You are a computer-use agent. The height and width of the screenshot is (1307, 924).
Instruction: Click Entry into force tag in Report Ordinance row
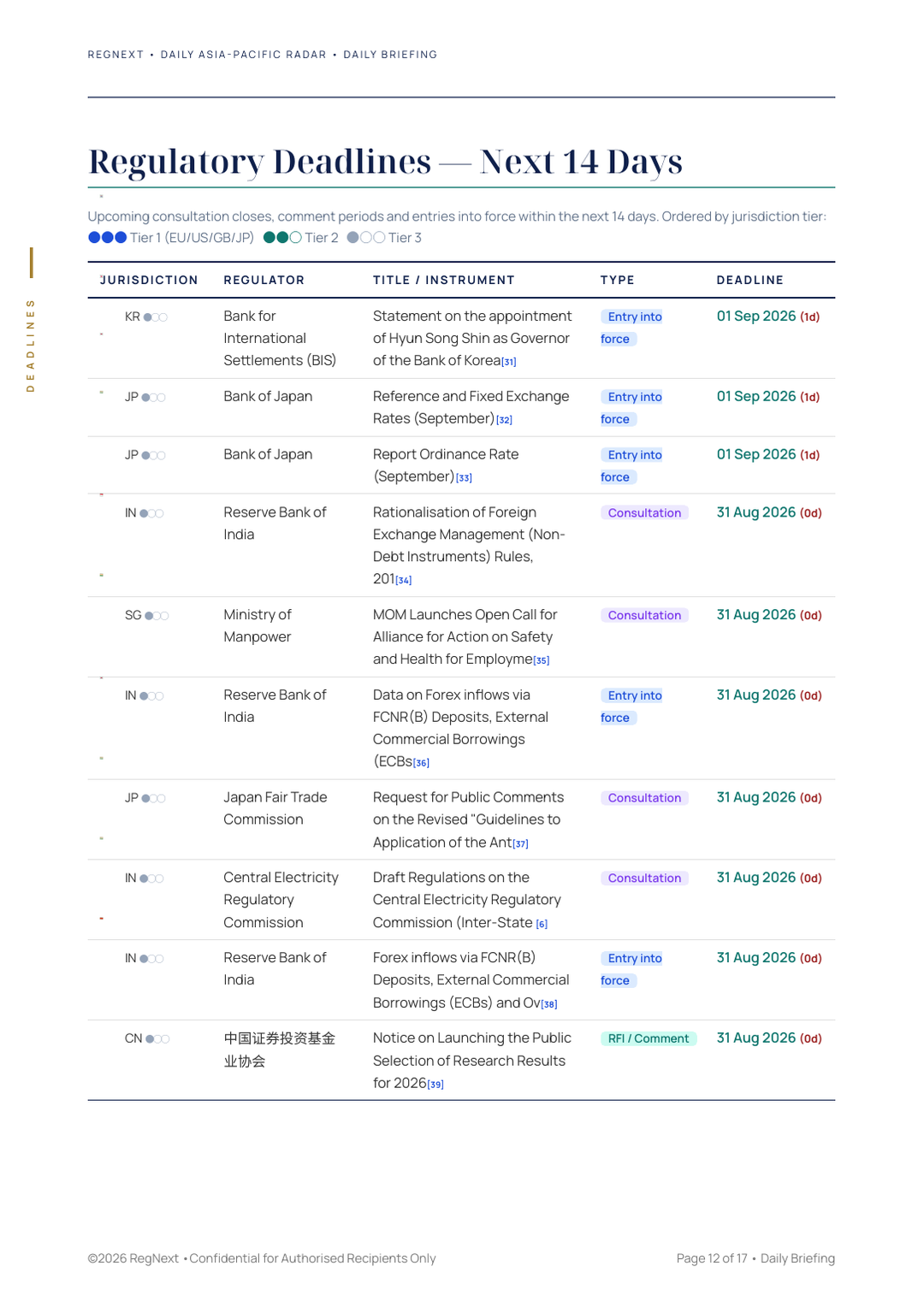(x=631, y=466)
